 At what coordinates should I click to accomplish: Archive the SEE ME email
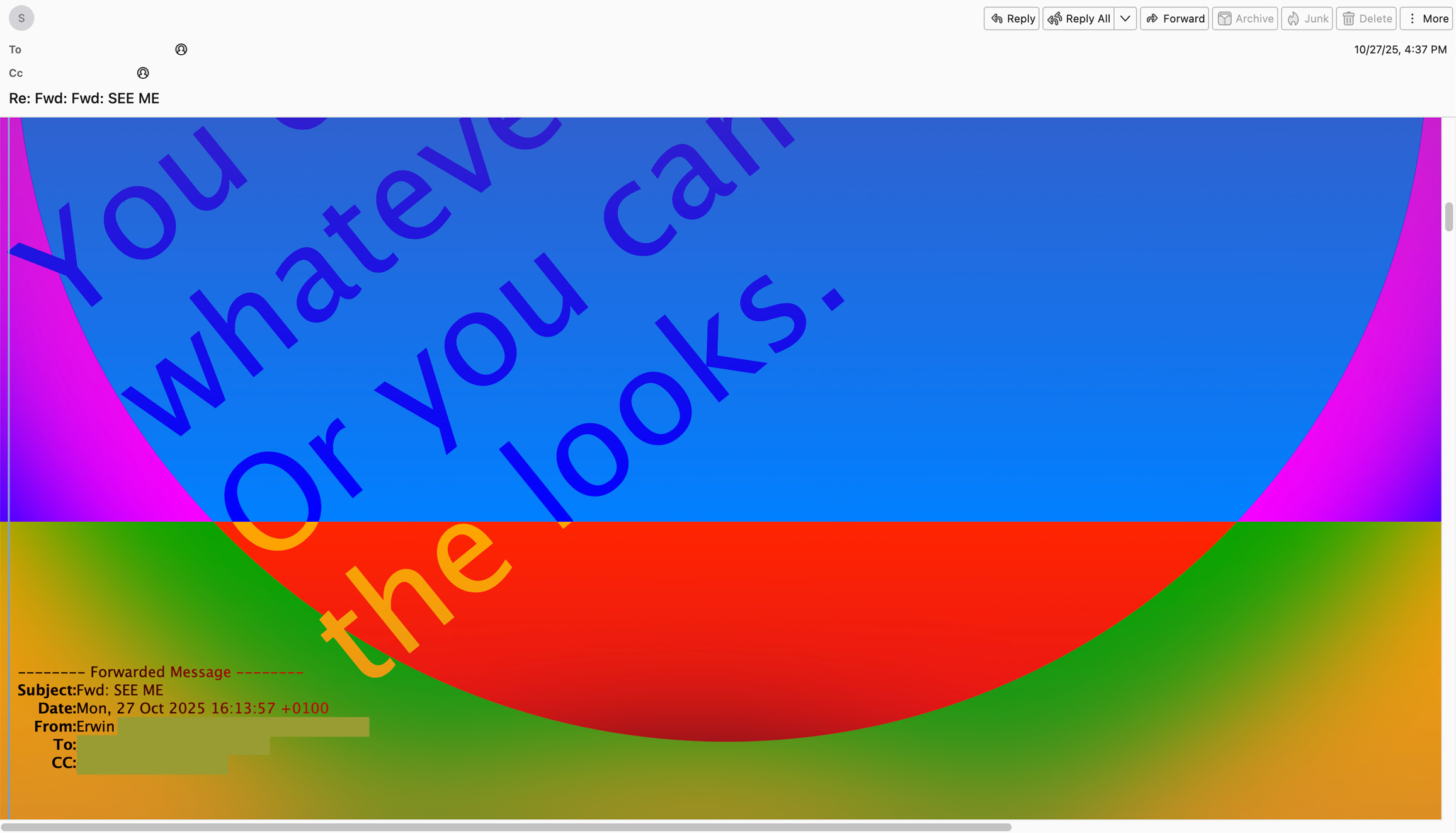click(1244, 18)
